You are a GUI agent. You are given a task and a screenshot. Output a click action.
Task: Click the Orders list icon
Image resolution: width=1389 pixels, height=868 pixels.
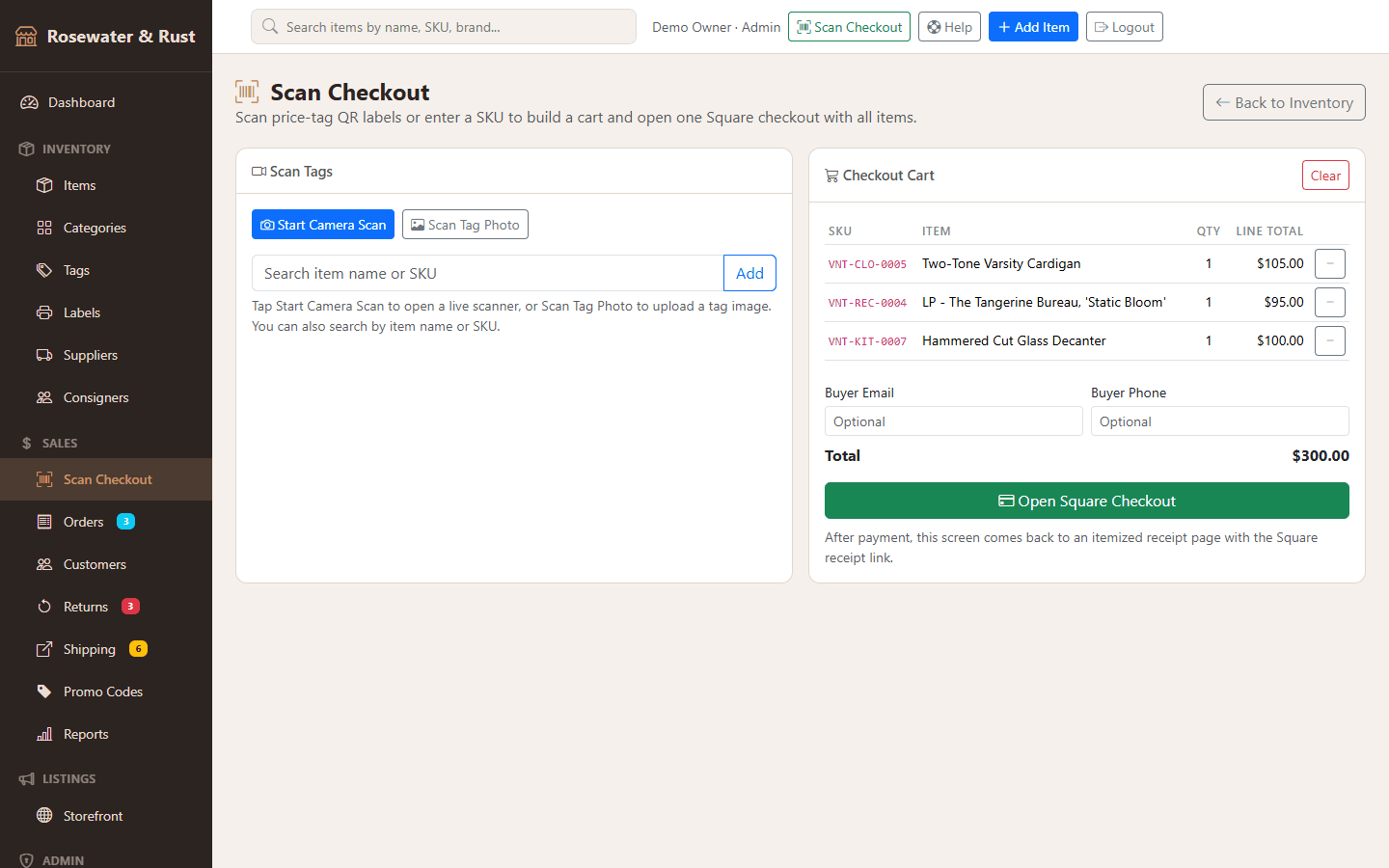tap(44, 522)
